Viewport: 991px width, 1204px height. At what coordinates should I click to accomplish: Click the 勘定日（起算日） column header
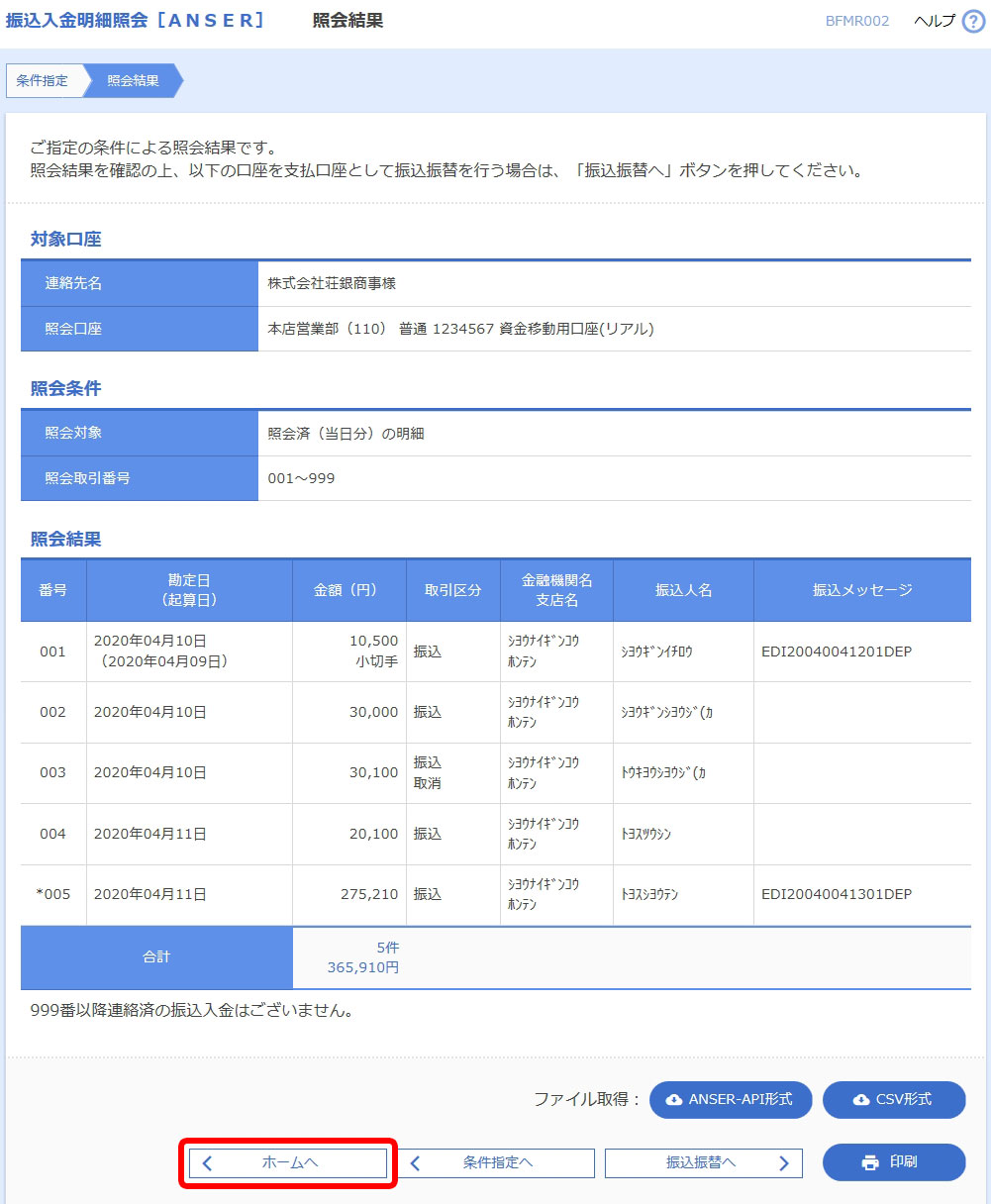point(189,590)
